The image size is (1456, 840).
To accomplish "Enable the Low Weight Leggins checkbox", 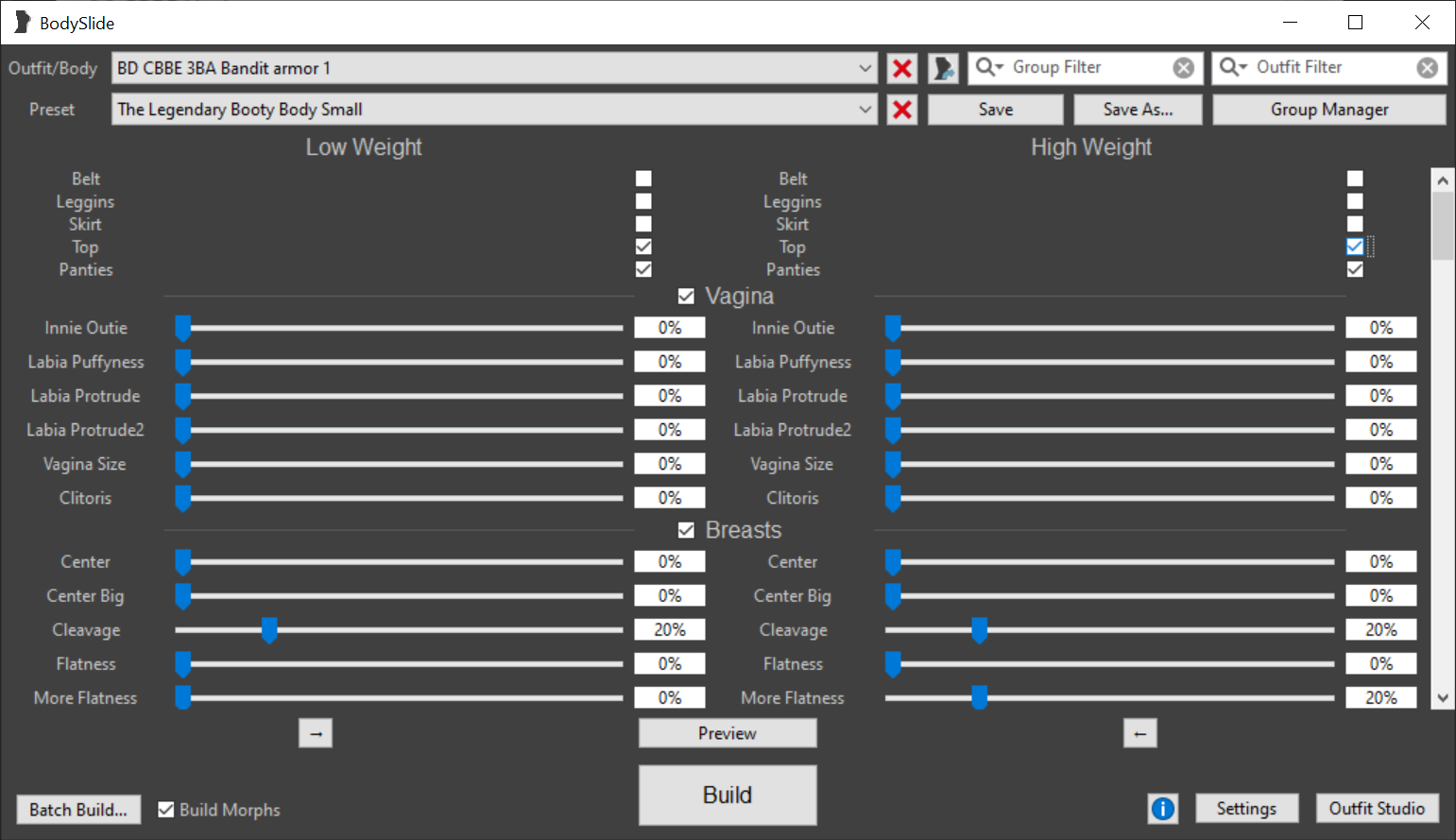I will click(x=643, y=201).
